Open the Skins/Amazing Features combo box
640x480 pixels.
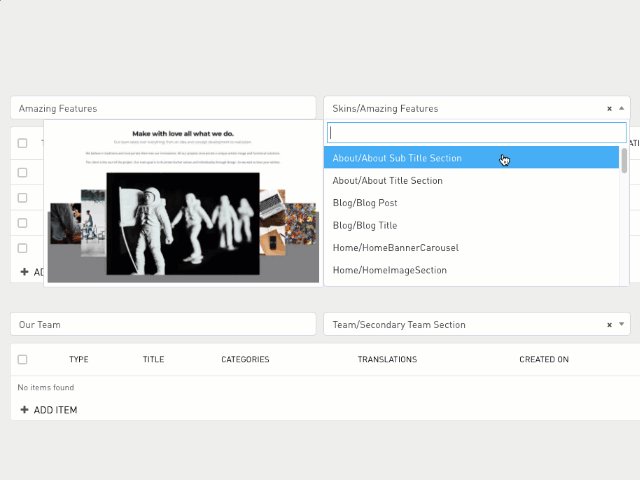(477, 108)
